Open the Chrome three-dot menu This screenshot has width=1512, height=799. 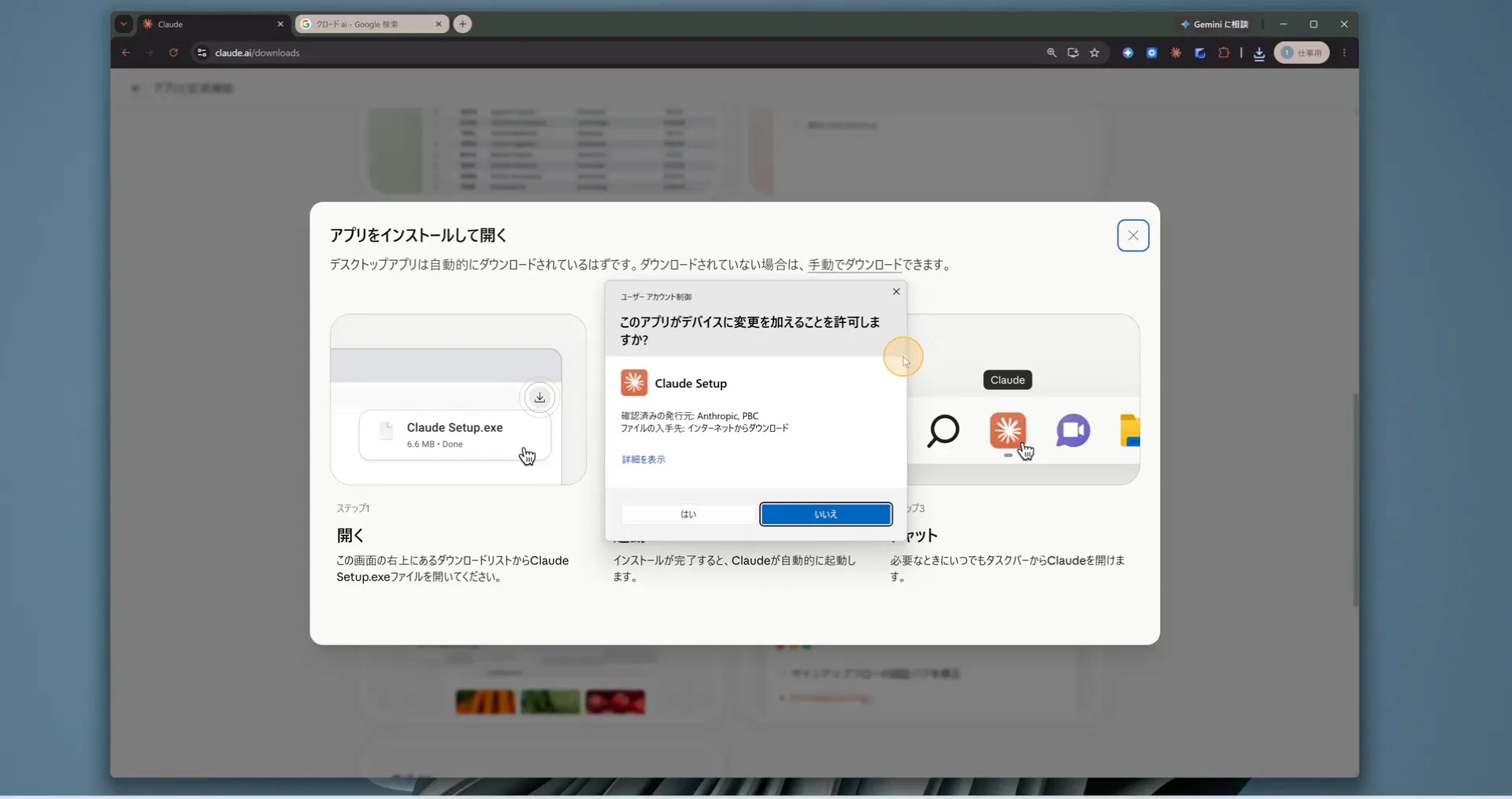click(x=1344, y=53)
